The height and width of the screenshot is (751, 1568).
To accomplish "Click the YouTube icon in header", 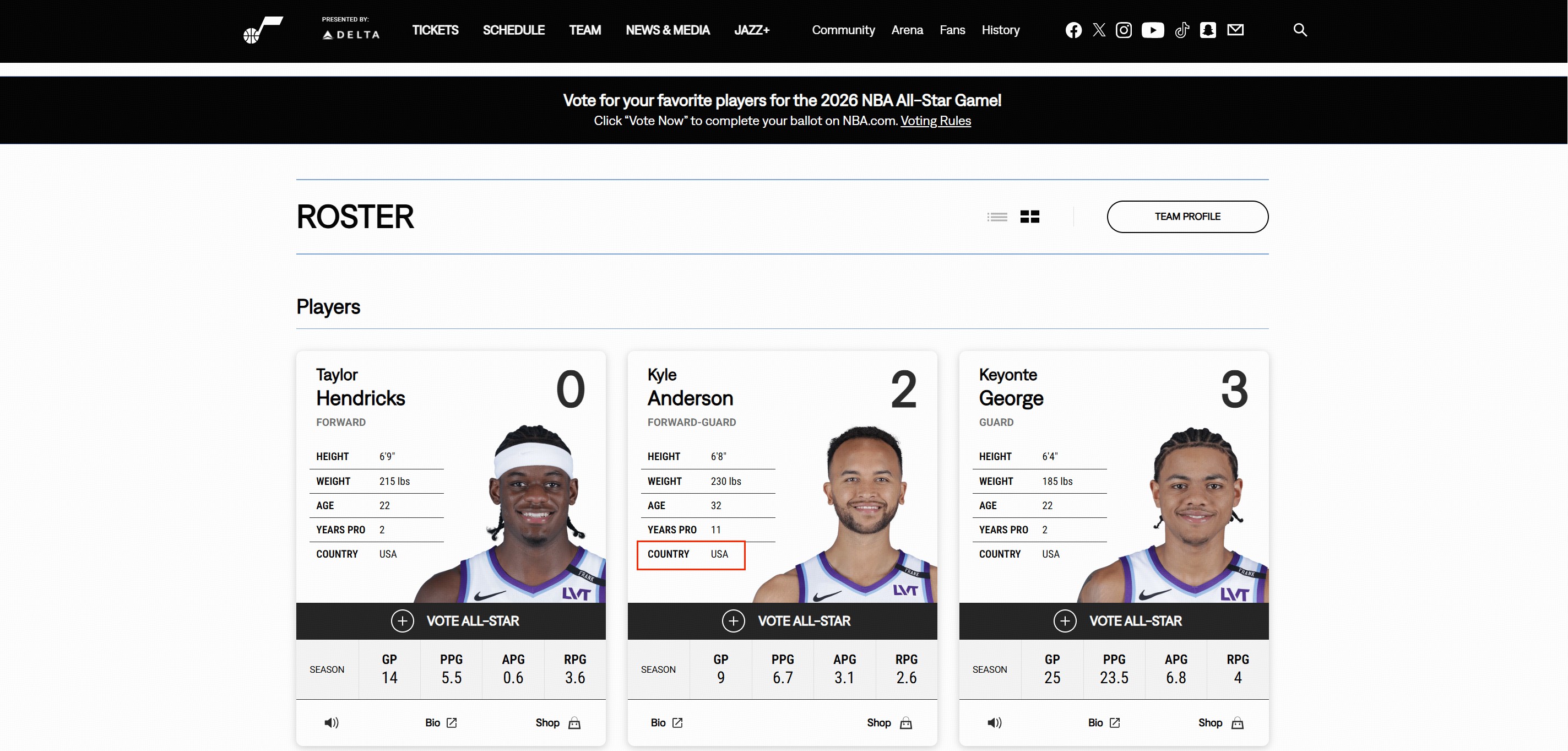I will 1152,30.
